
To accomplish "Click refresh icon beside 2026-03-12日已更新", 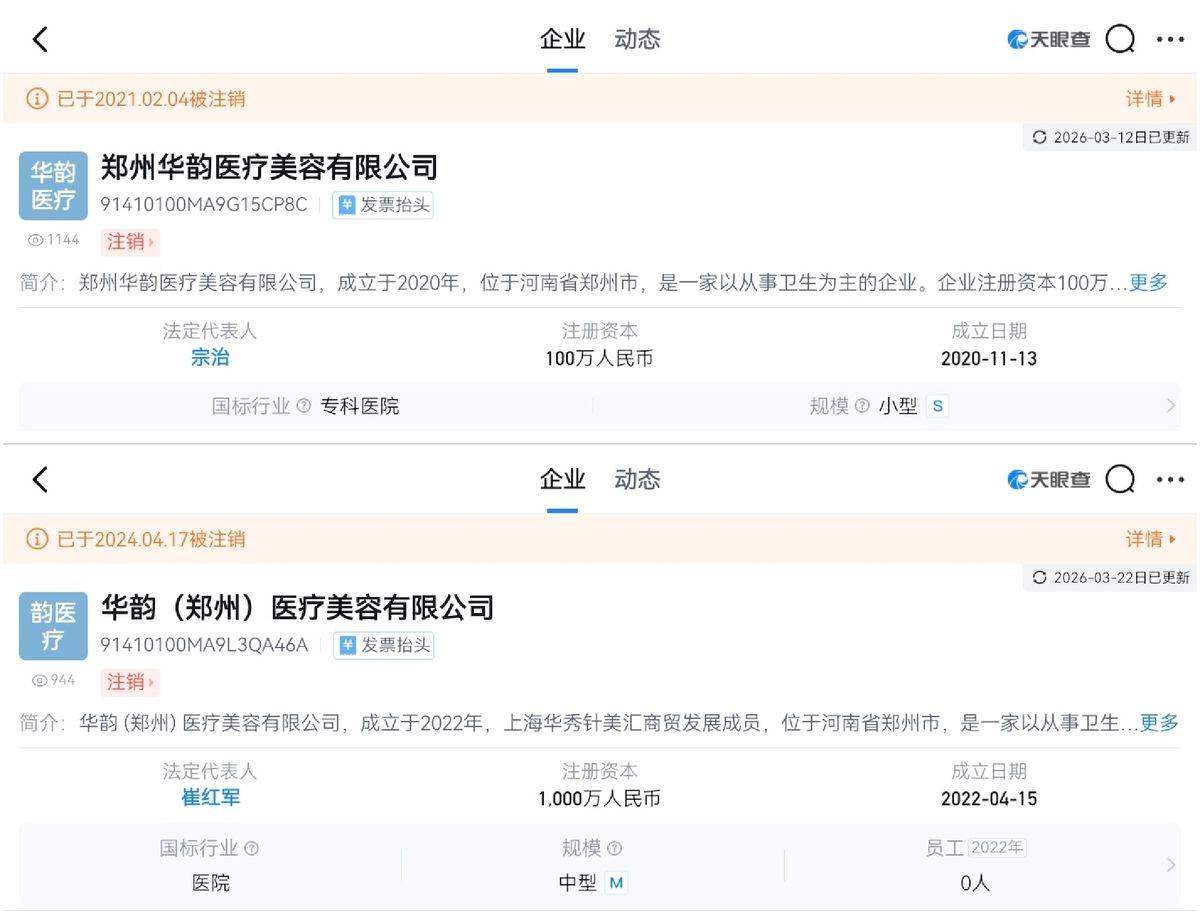I will pyautogui.click(x=1039, y=138).
